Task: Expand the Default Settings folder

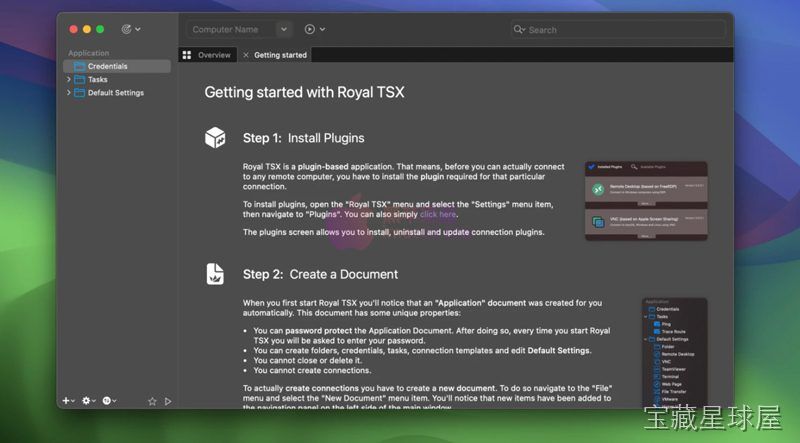Action: click(x=68, y=92)
